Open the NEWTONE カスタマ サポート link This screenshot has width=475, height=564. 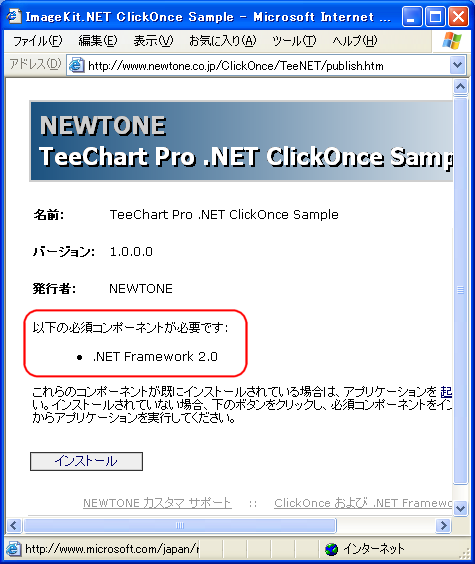click(x=157, y=503)
